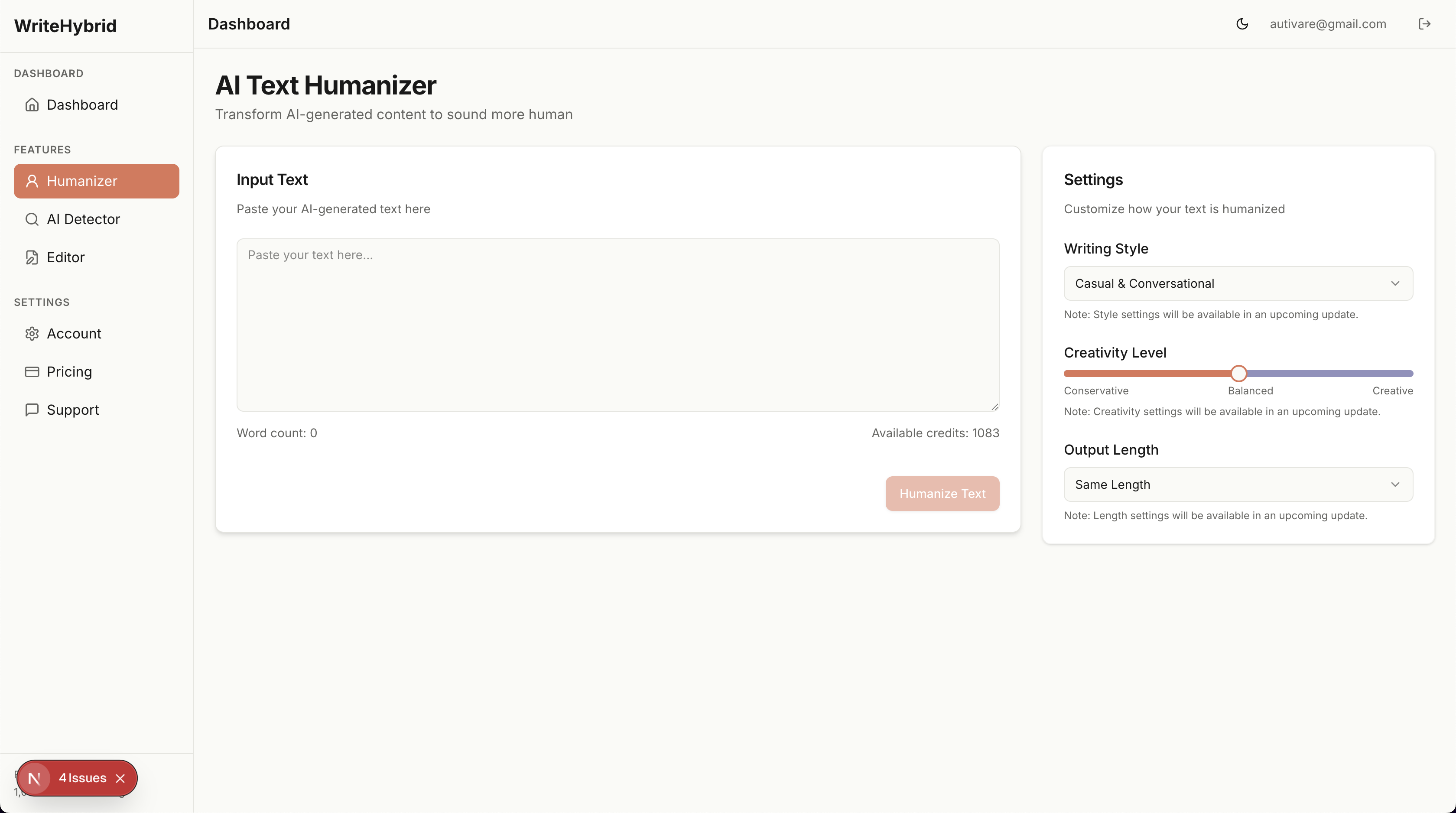Screen dimensions: 1456x813
Task: Open the Writing Style dropdown
Action: pyautogui.click(x=1238, y=283)
